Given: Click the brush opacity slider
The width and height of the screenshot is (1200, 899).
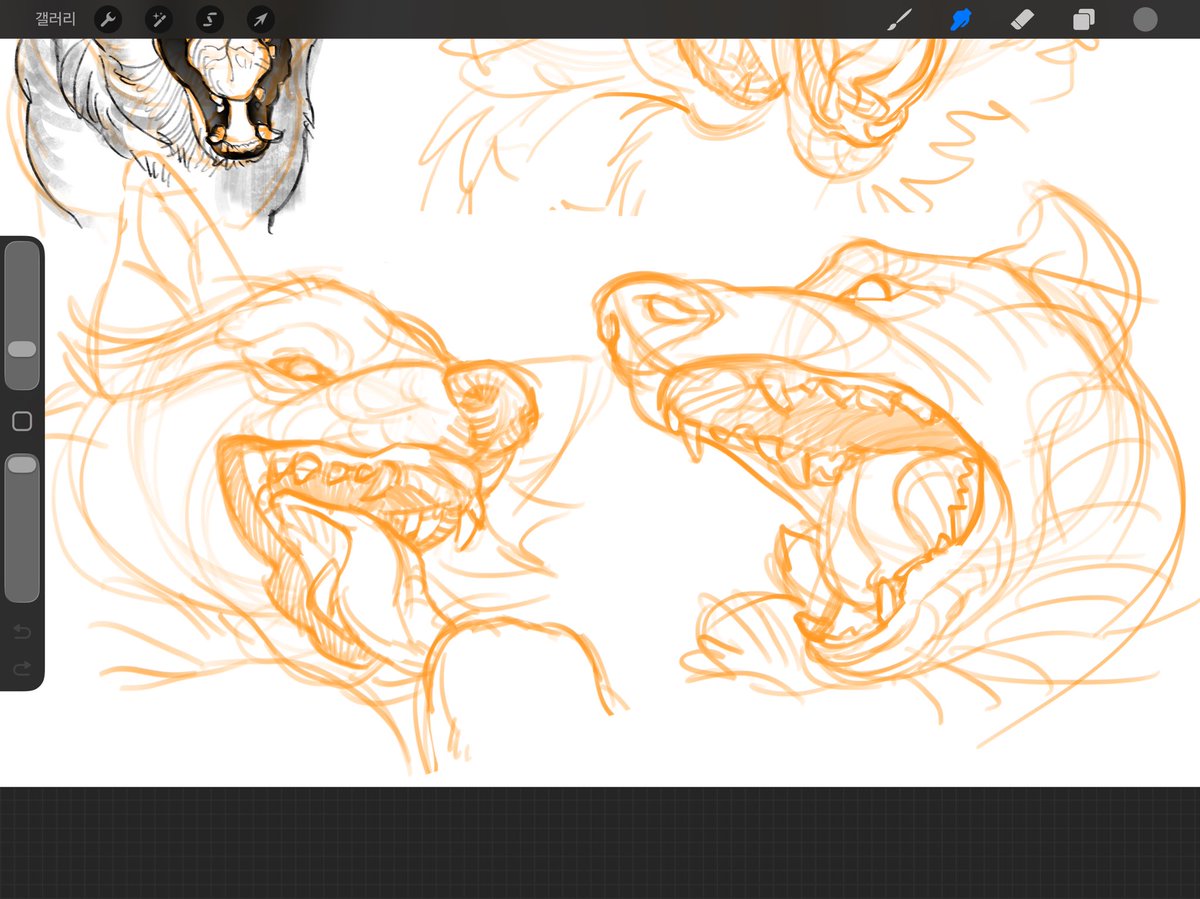Looking at the screenshot, I should [22, 527].
